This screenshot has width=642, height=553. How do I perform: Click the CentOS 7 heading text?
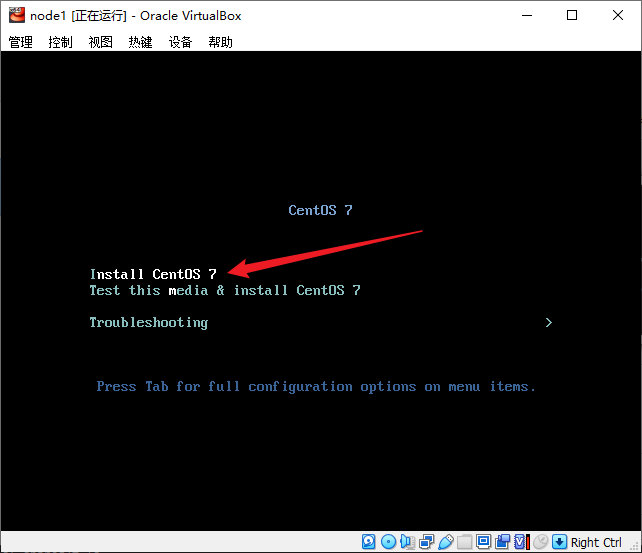320,210
